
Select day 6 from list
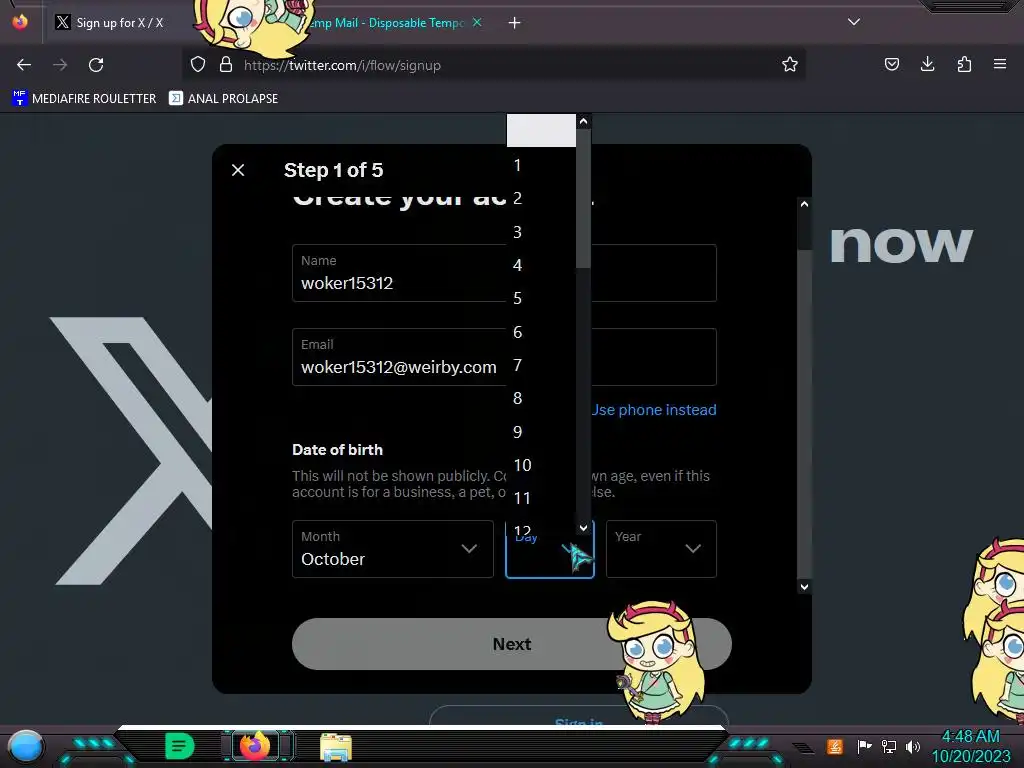coord(541,332)
